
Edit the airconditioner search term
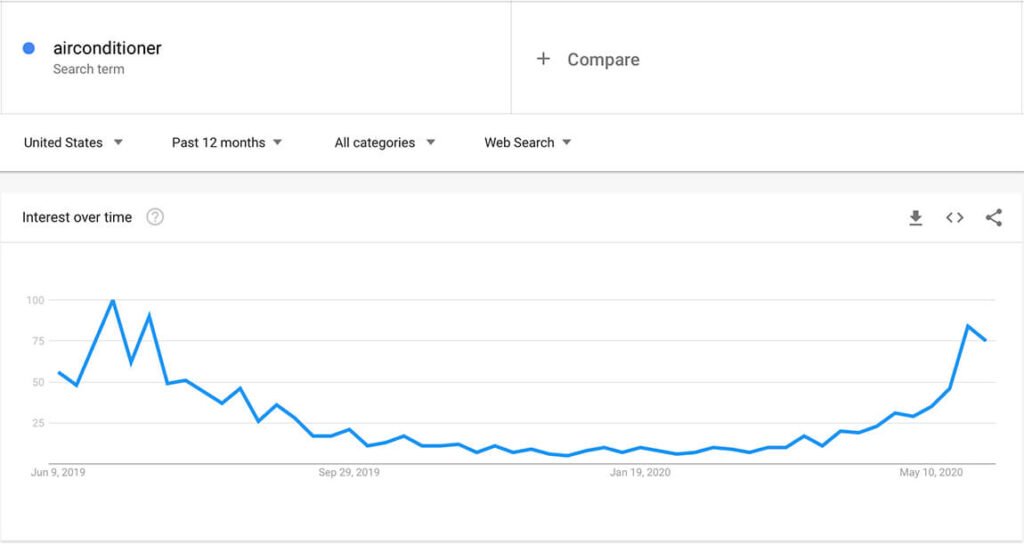[x=107, y=48]
